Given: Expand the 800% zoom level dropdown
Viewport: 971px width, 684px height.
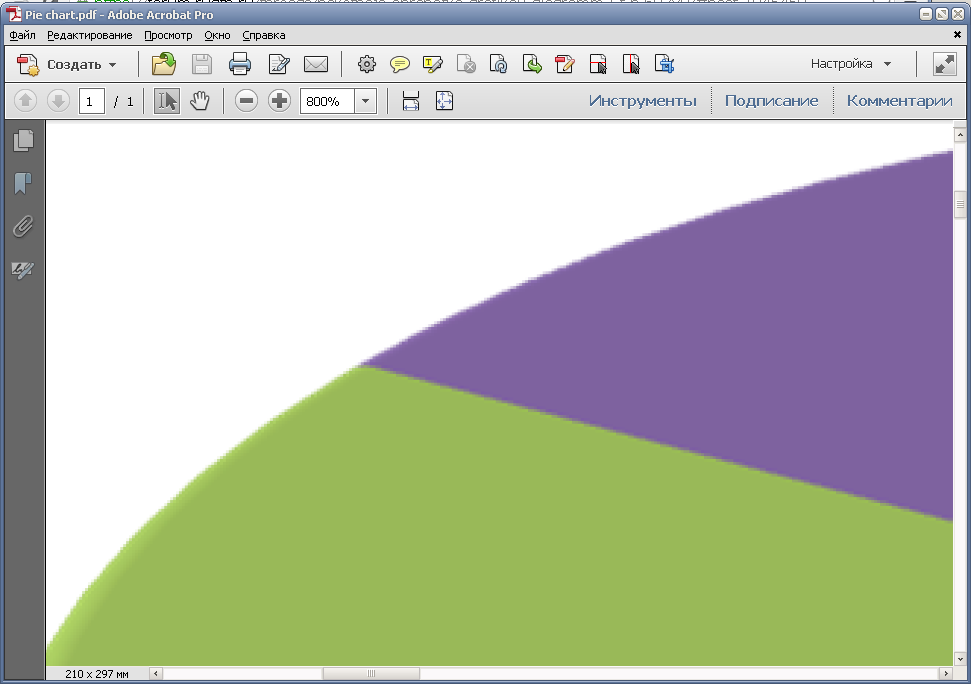Looking at the screenshot, I should [365, 101].
